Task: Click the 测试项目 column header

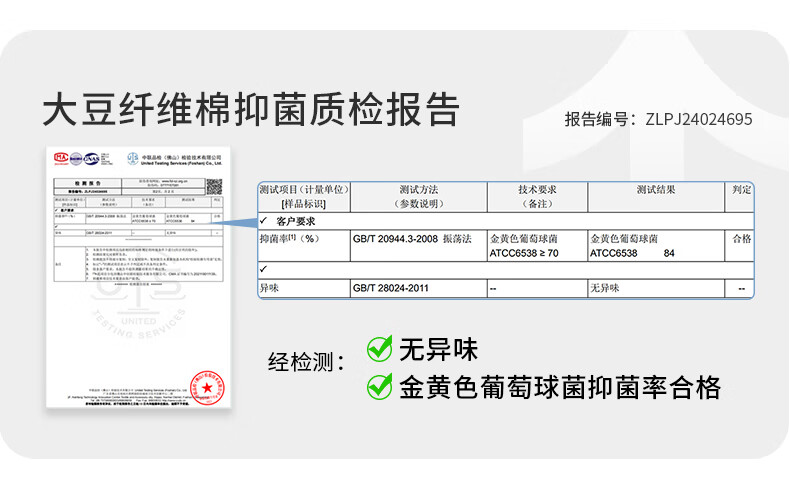Action: click(x=304, y=196)
